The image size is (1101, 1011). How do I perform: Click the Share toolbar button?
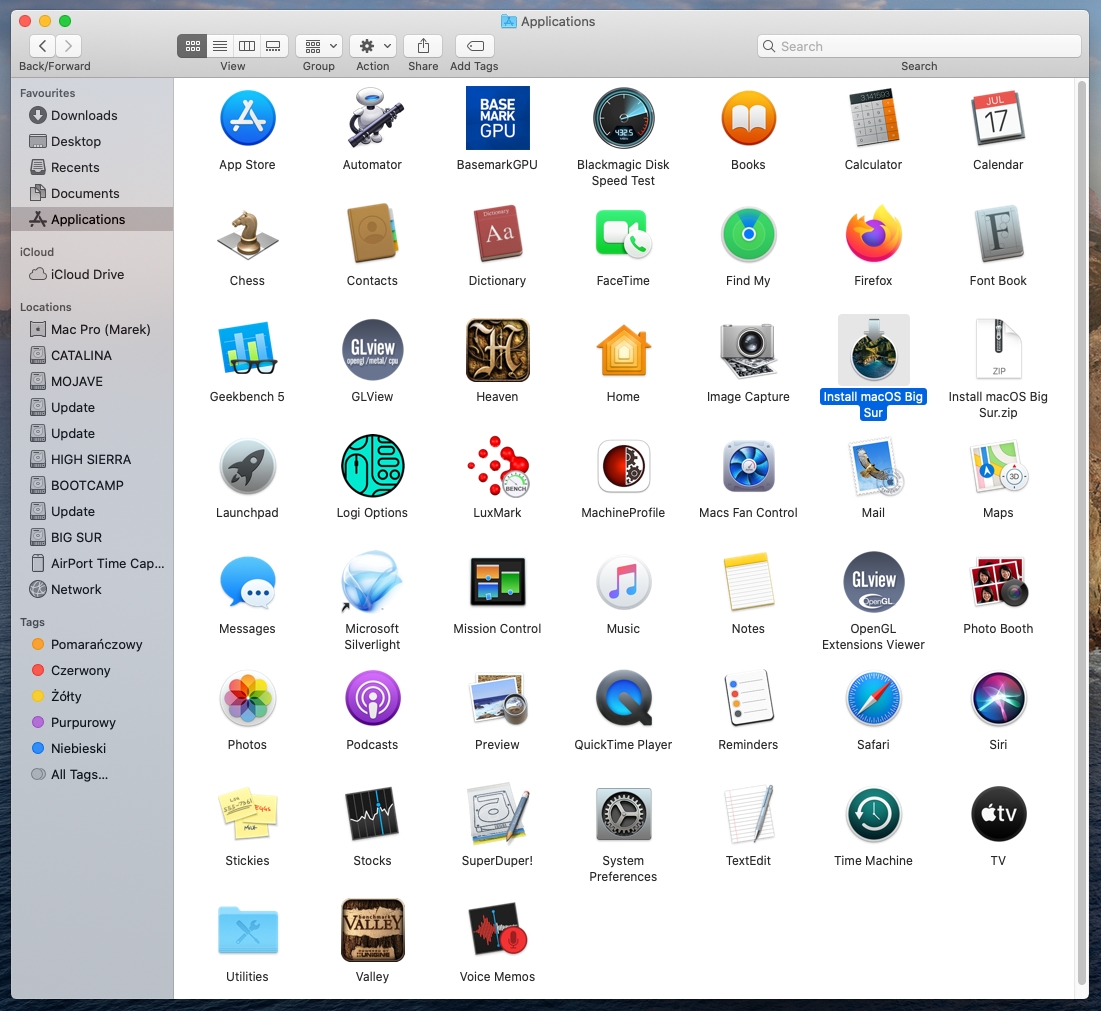point(423,46)
